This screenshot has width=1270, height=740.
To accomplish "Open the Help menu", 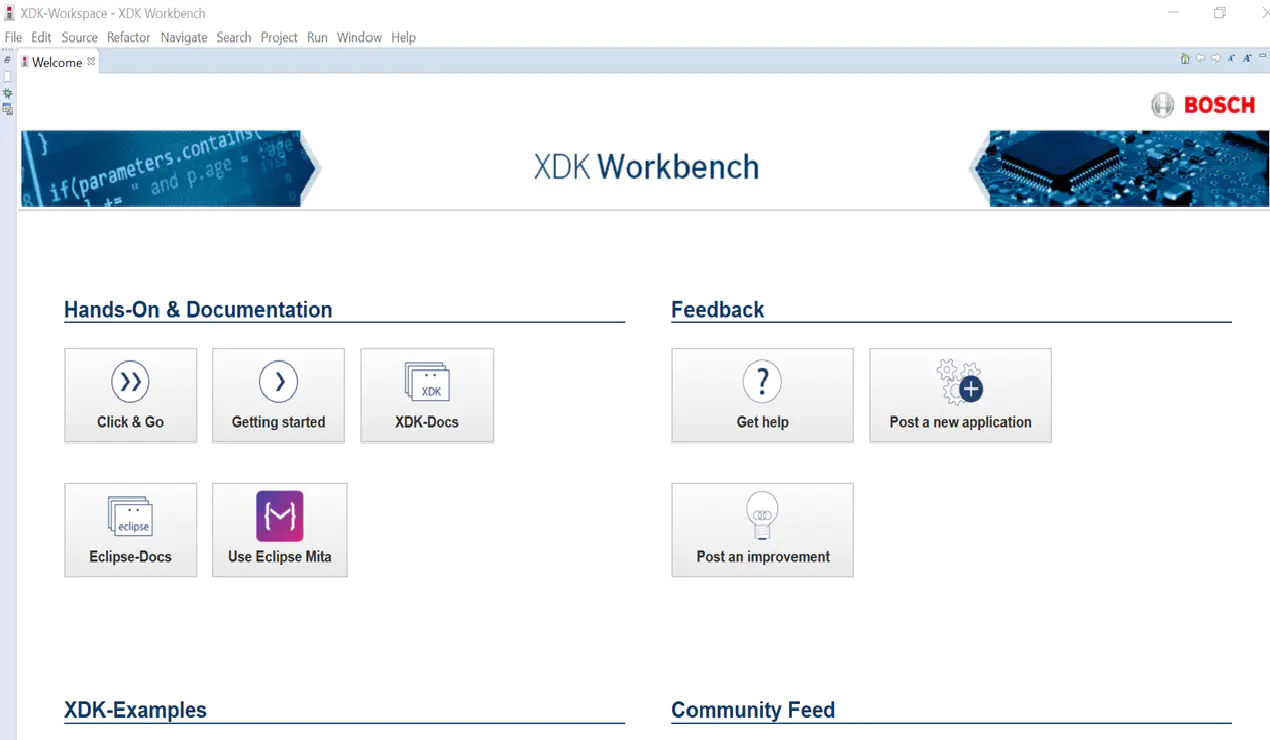I will 403,37.
